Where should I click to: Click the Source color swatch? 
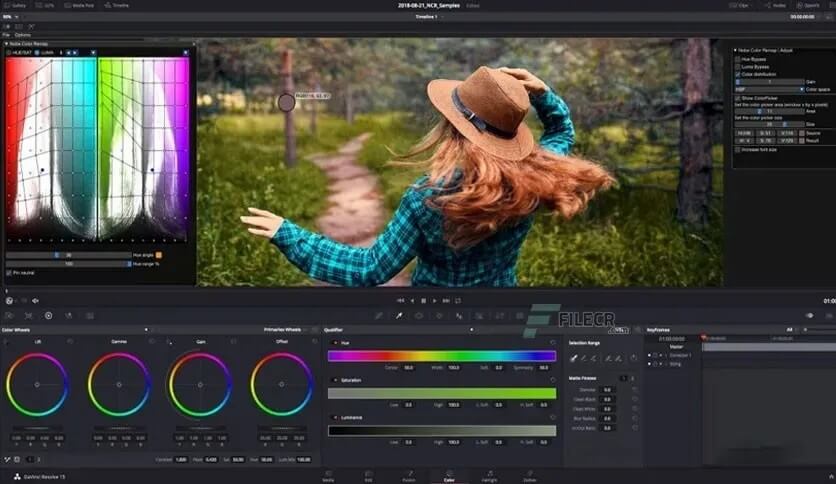pyautogui.click(x=801, y=133)
